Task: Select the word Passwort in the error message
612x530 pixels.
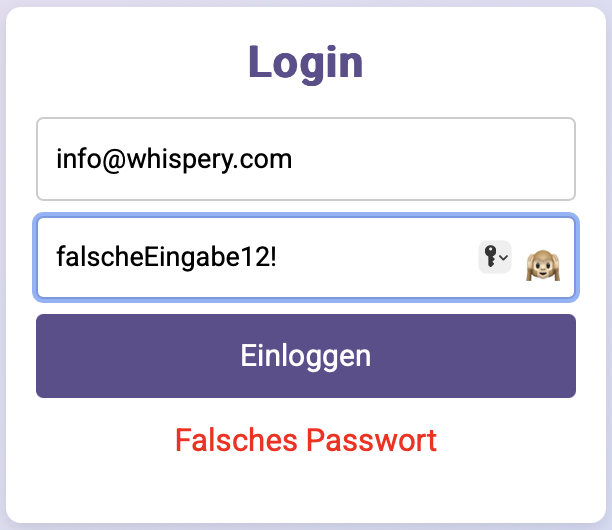Action: point(371,440)
